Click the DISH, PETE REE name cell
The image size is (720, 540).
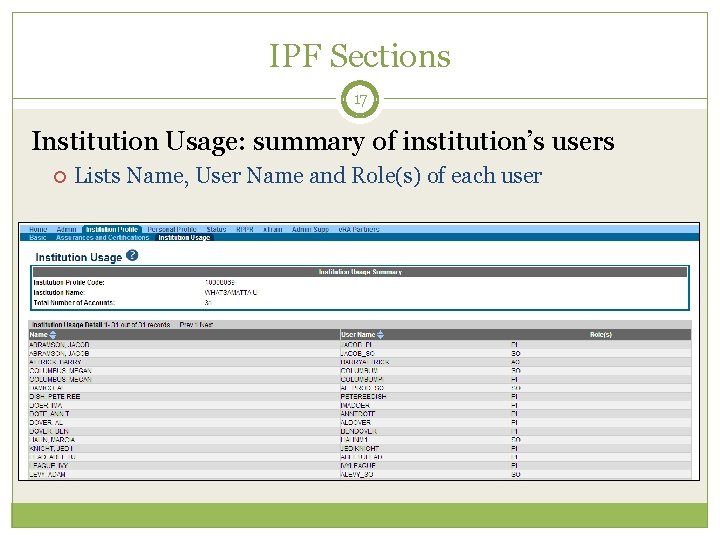click(55, 397)
